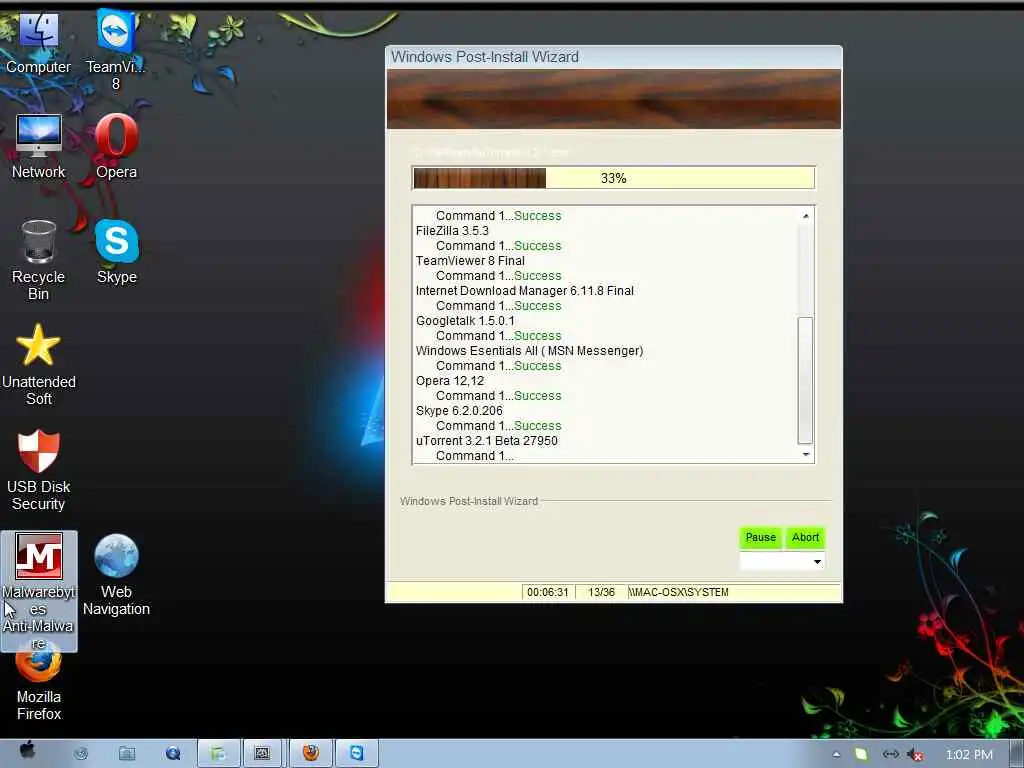Screen dimensions: 1024x768
Task: Select Malwarebytes Anti-Malware desktop icon
Action: click(39, 591)
